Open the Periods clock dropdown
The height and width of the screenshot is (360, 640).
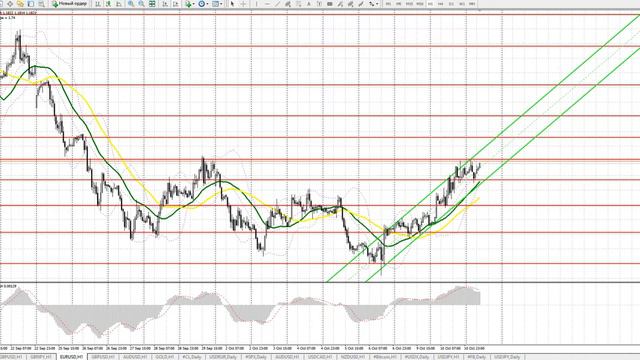[x=202, y=4]
